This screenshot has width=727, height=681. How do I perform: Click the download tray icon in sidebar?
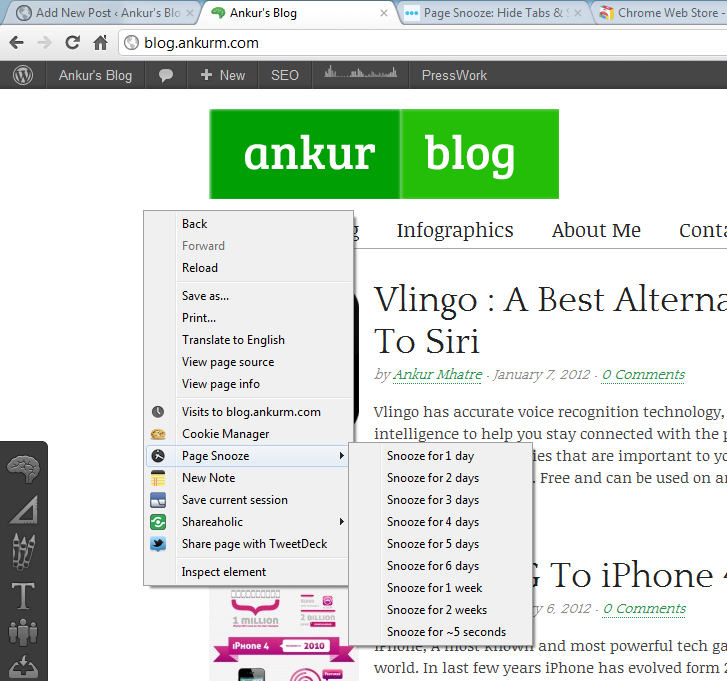coord(23,666)
